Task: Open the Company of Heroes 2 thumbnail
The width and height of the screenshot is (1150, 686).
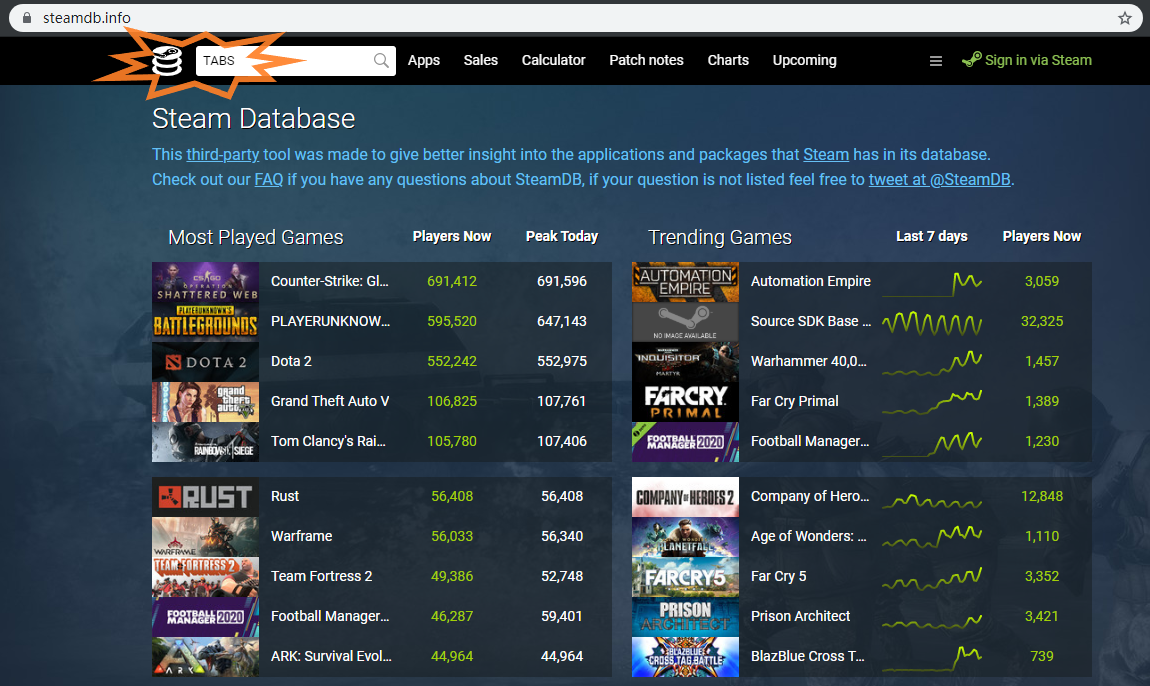Action: click(685, 497)
